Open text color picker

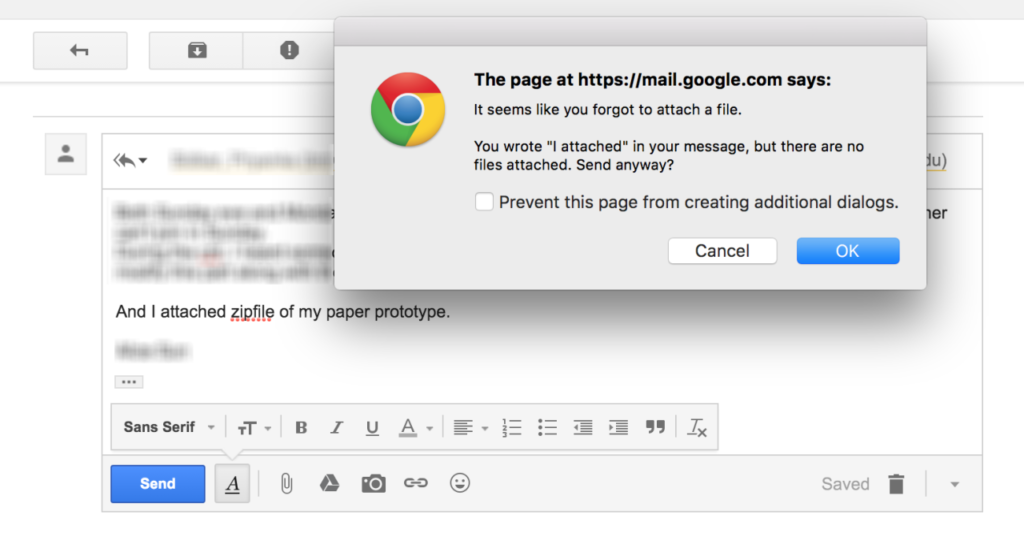[x=415, y=428]
